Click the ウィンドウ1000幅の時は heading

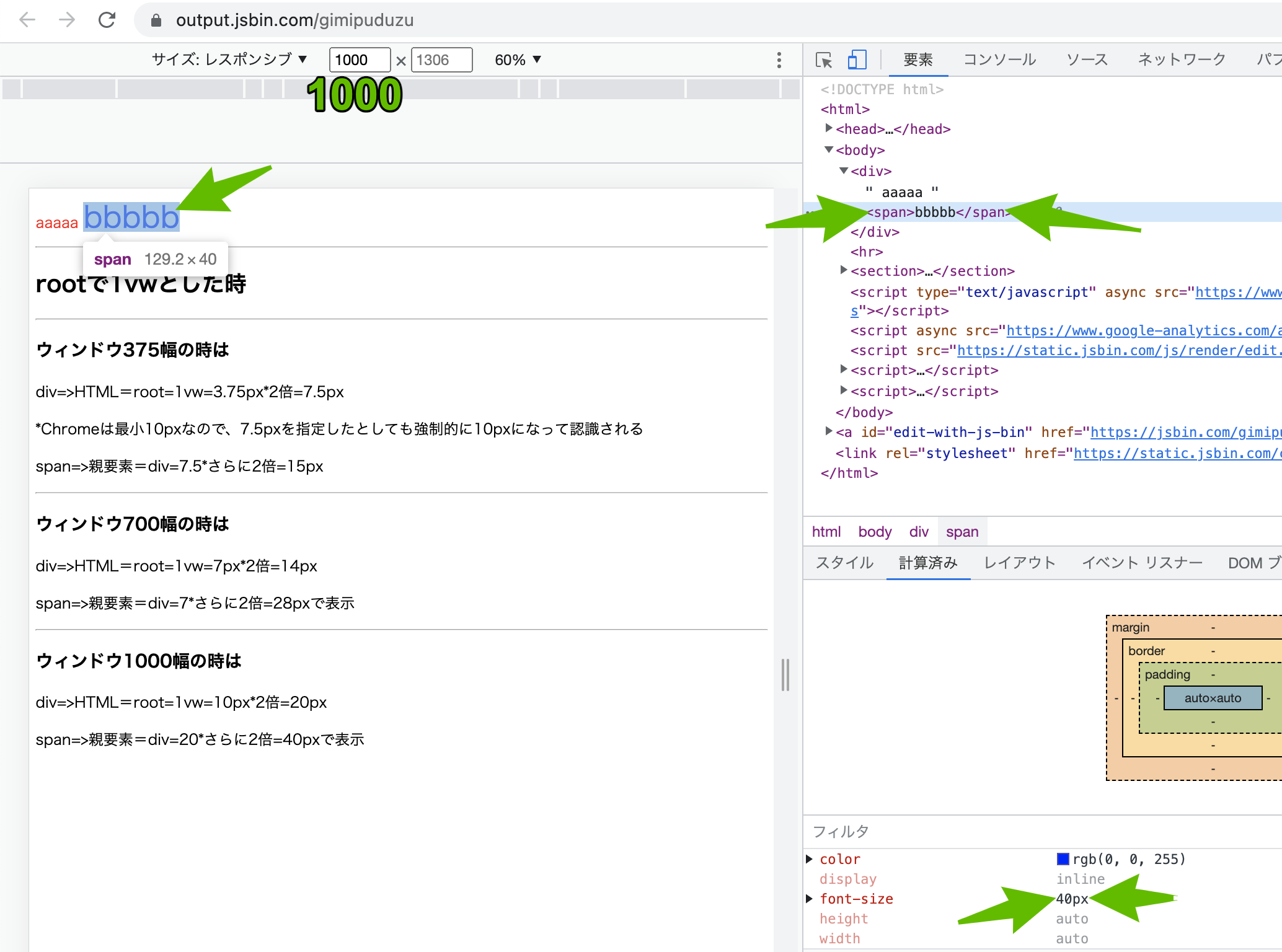139,661
